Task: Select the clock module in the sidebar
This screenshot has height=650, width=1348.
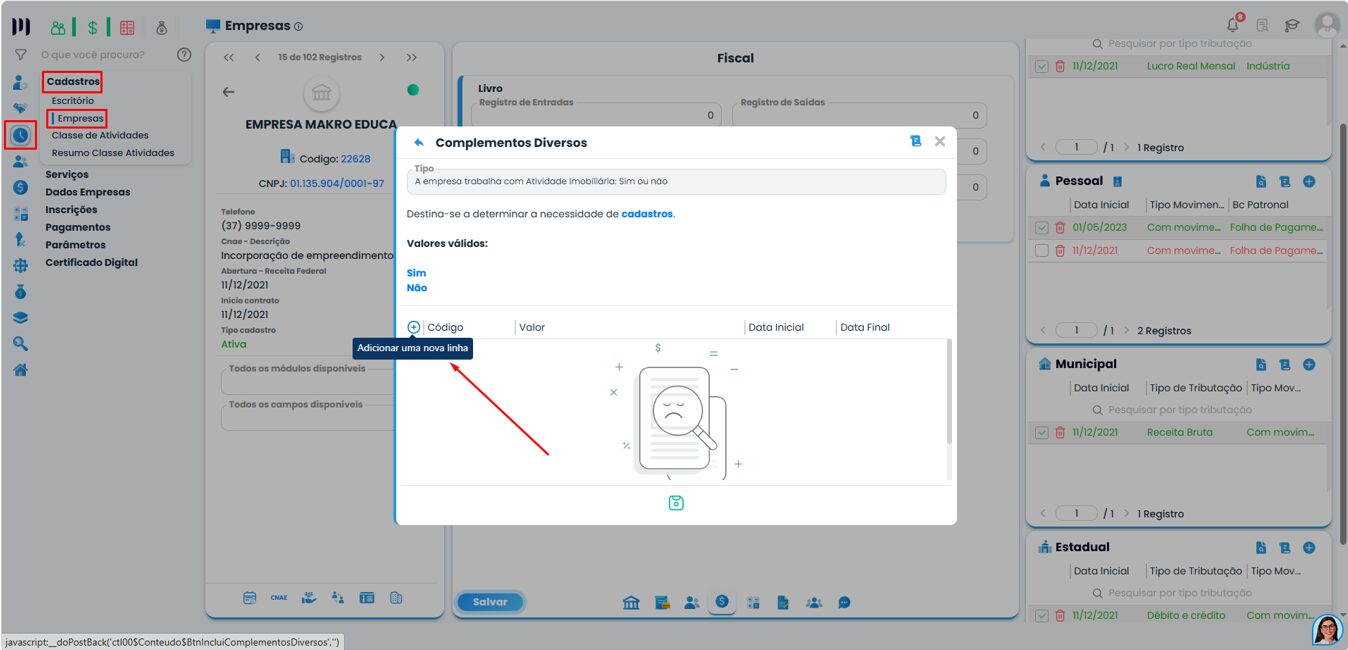Action: tap(21, 134)
